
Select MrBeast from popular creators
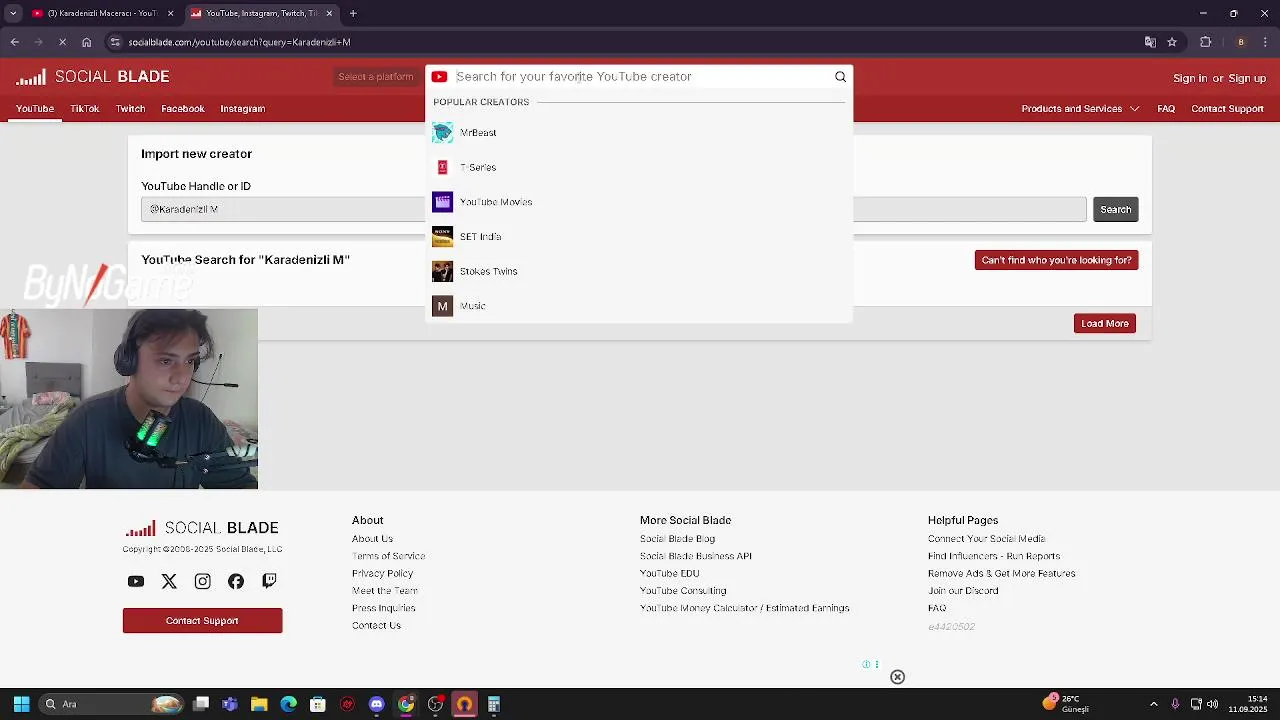point(639,132)
